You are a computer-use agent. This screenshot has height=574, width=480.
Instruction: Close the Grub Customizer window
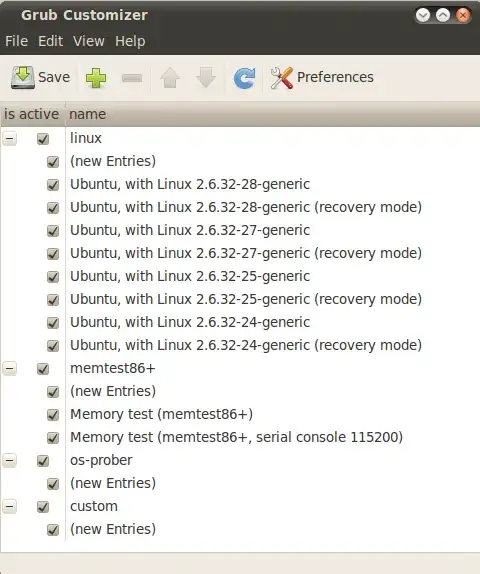(x=463, y=15)
